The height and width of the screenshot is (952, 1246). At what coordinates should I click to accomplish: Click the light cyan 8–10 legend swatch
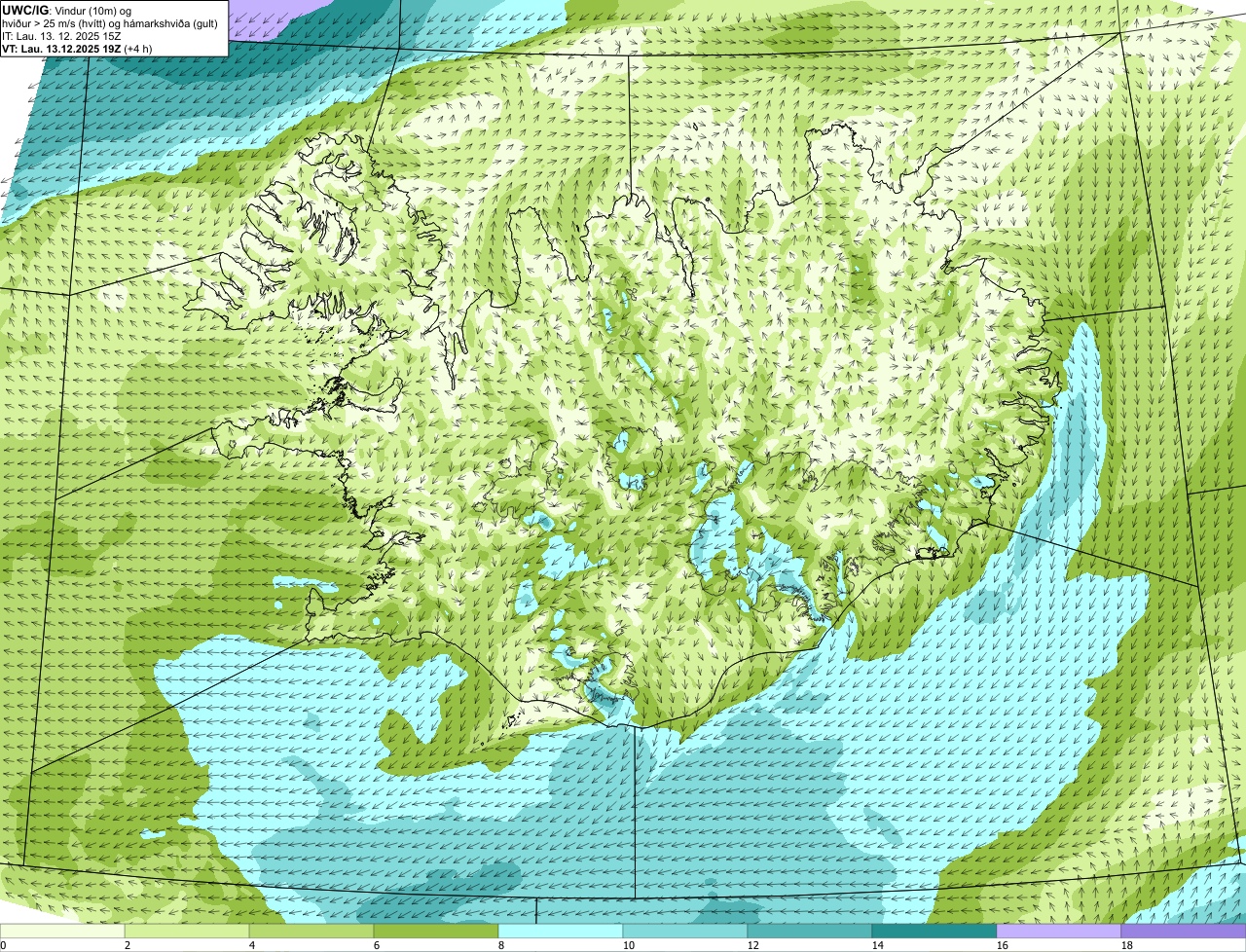pyautogui.click(x=562, y=932)
